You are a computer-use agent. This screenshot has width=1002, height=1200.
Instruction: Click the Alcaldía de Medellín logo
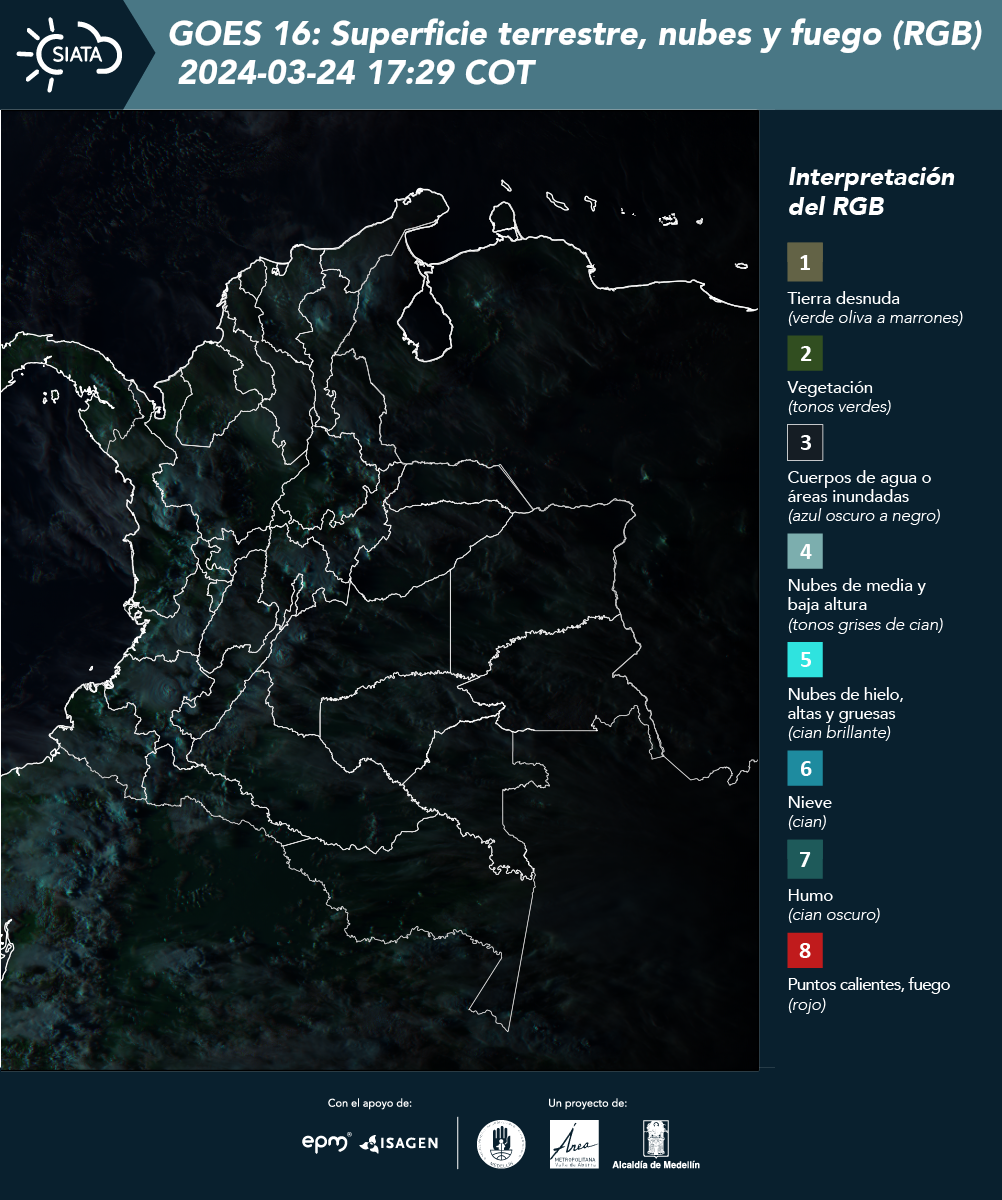coord(656,1144)
